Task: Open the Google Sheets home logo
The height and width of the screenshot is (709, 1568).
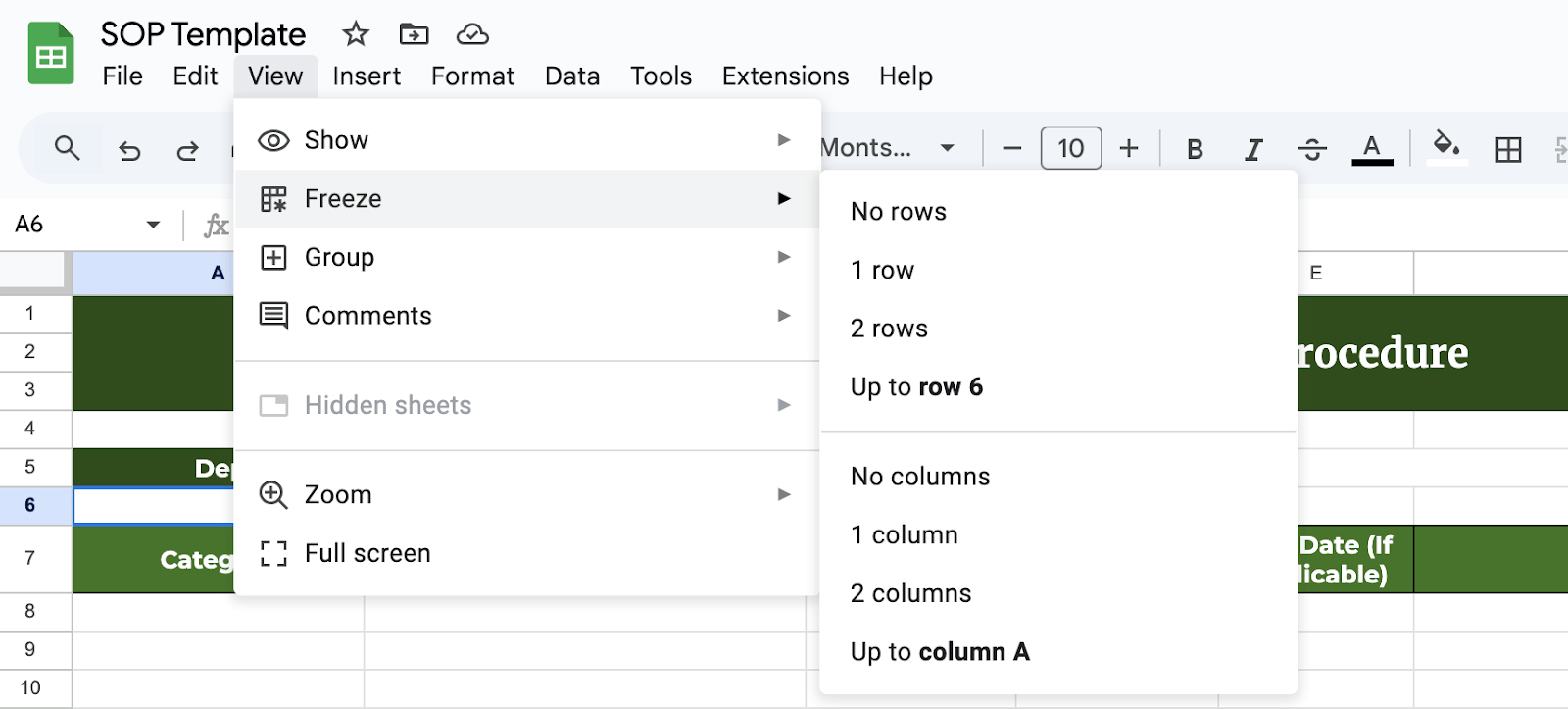Action: pyautogui.click(x=51, y=54)
